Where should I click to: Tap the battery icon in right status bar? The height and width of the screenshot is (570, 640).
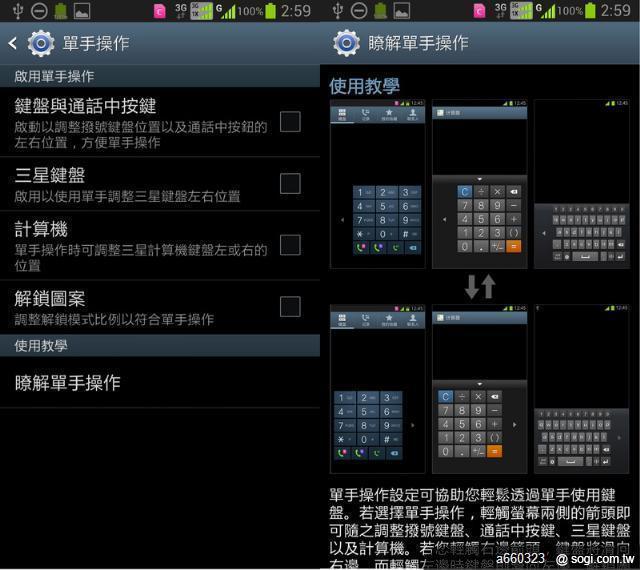coord(590,11)
